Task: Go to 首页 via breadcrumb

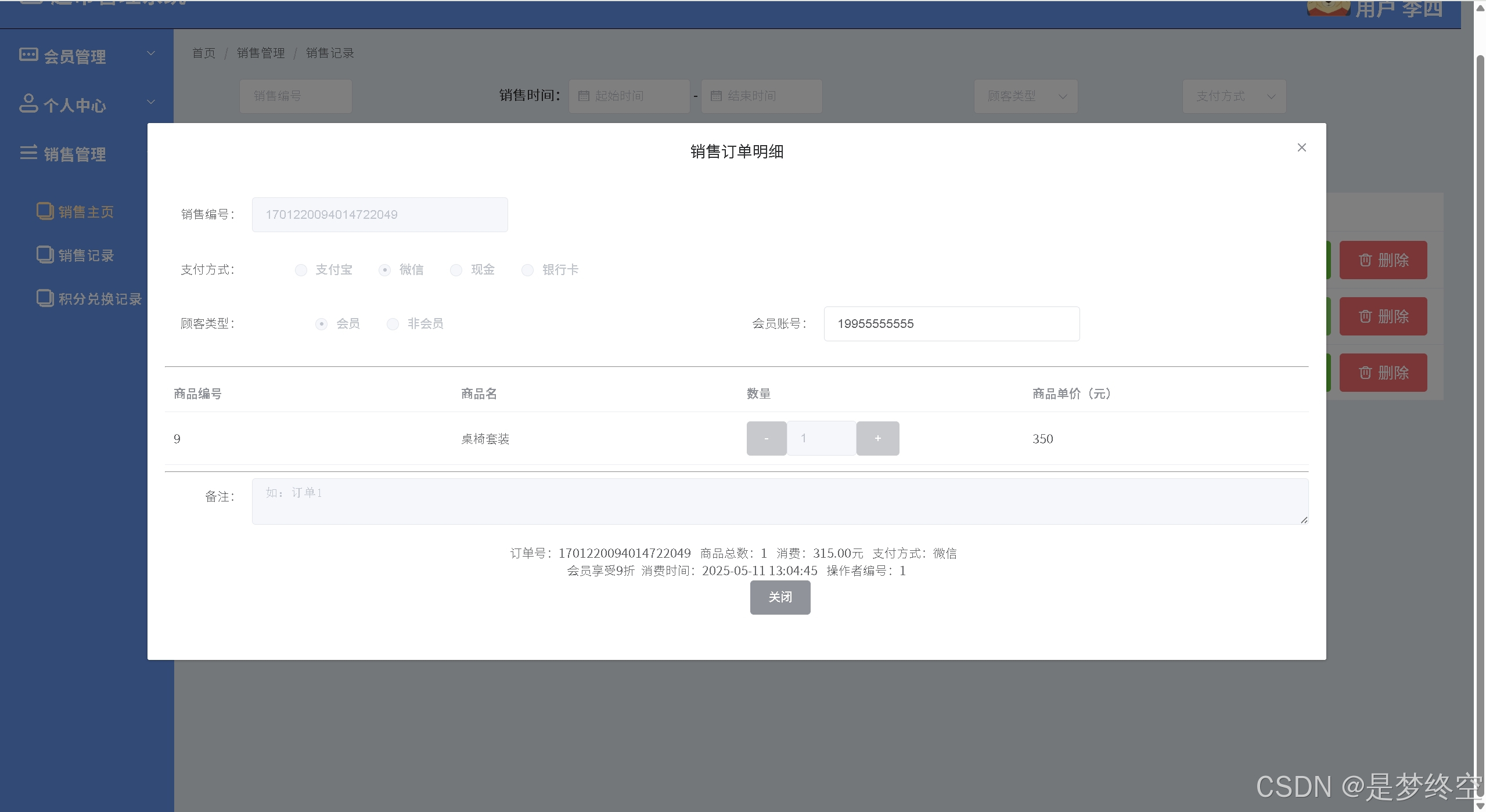Action: [x=203, y=53]
